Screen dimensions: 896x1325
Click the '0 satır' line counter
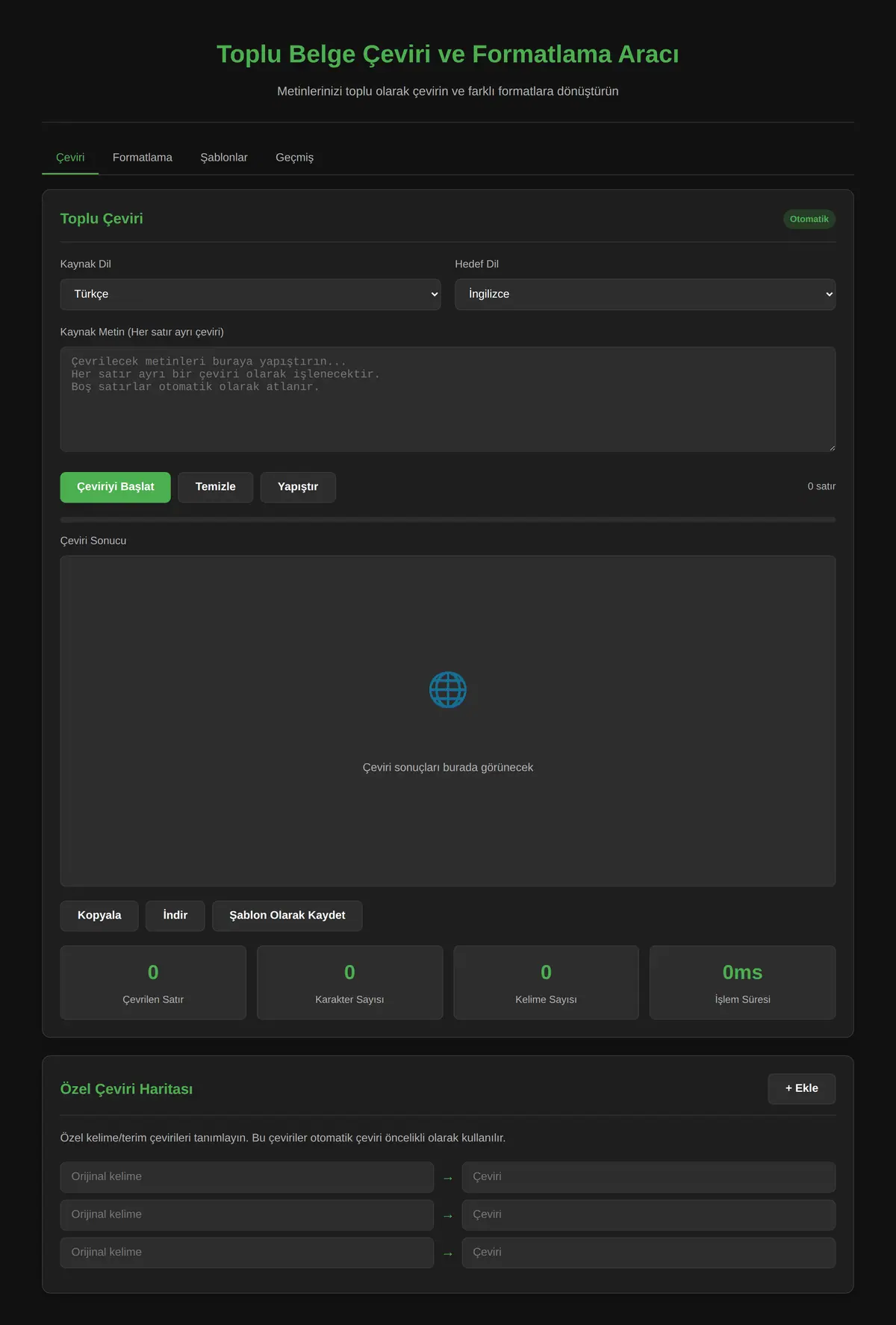point(821,486)
